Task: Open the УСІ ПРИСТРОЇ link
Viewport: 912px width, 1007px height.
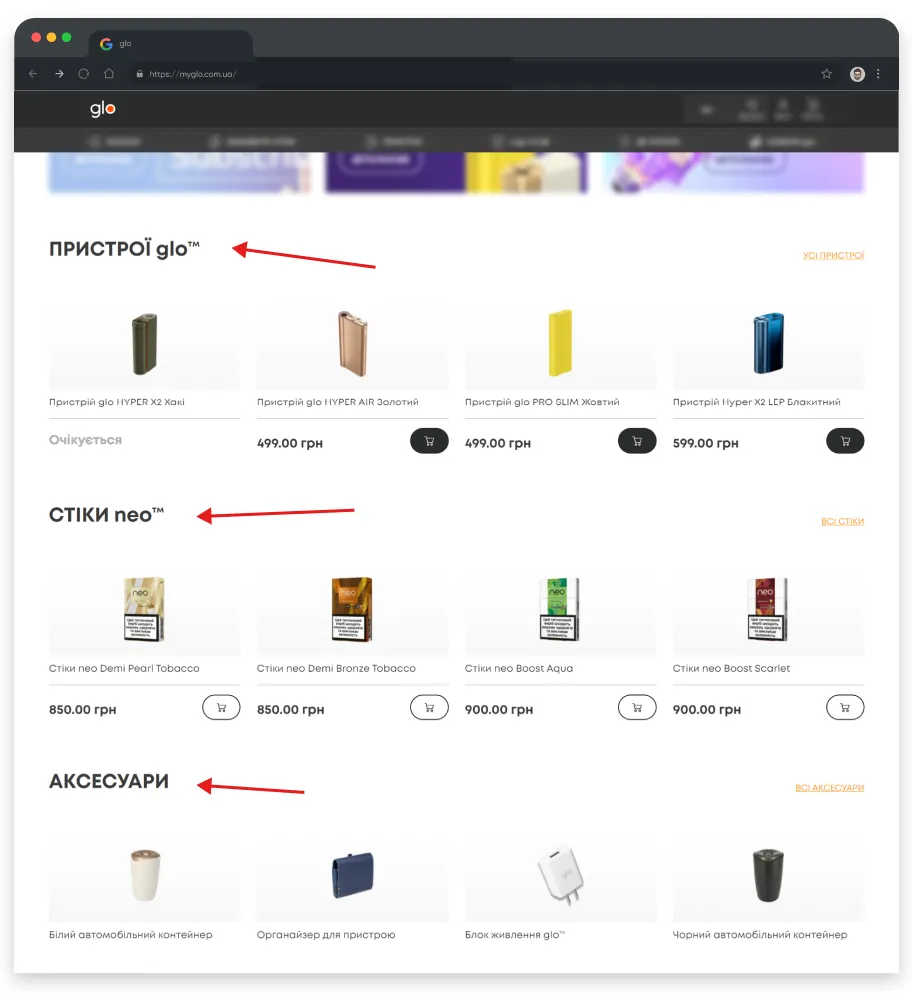Action: (834, 256)
